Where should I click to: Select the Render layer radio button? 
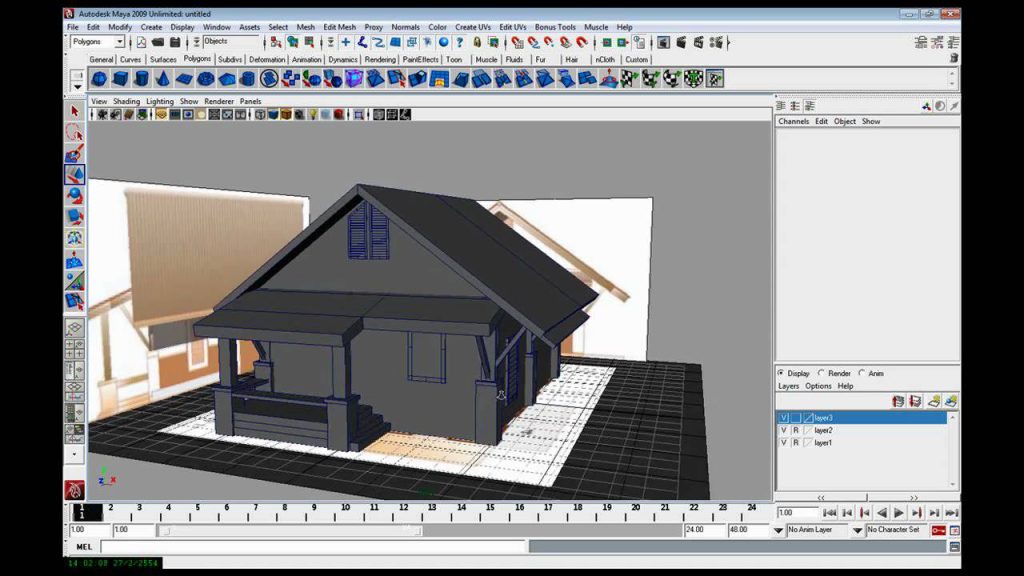[x=821, y=373]
